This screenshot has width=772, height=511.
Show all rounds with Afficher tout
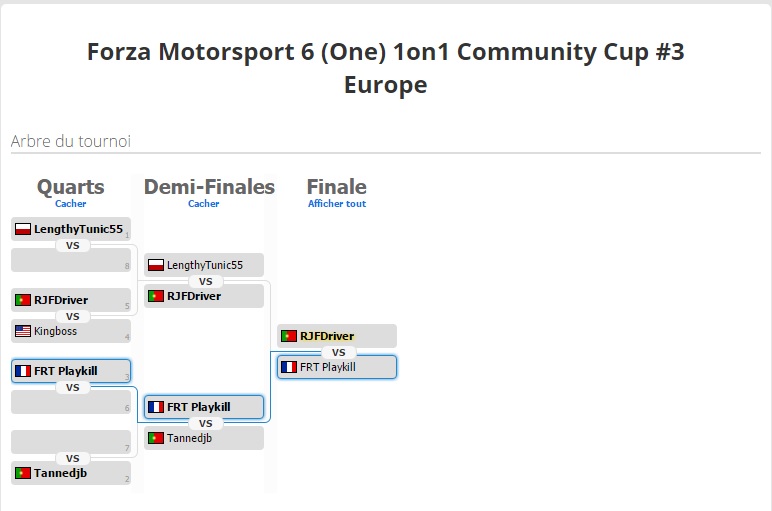click(x=337, y=204)
